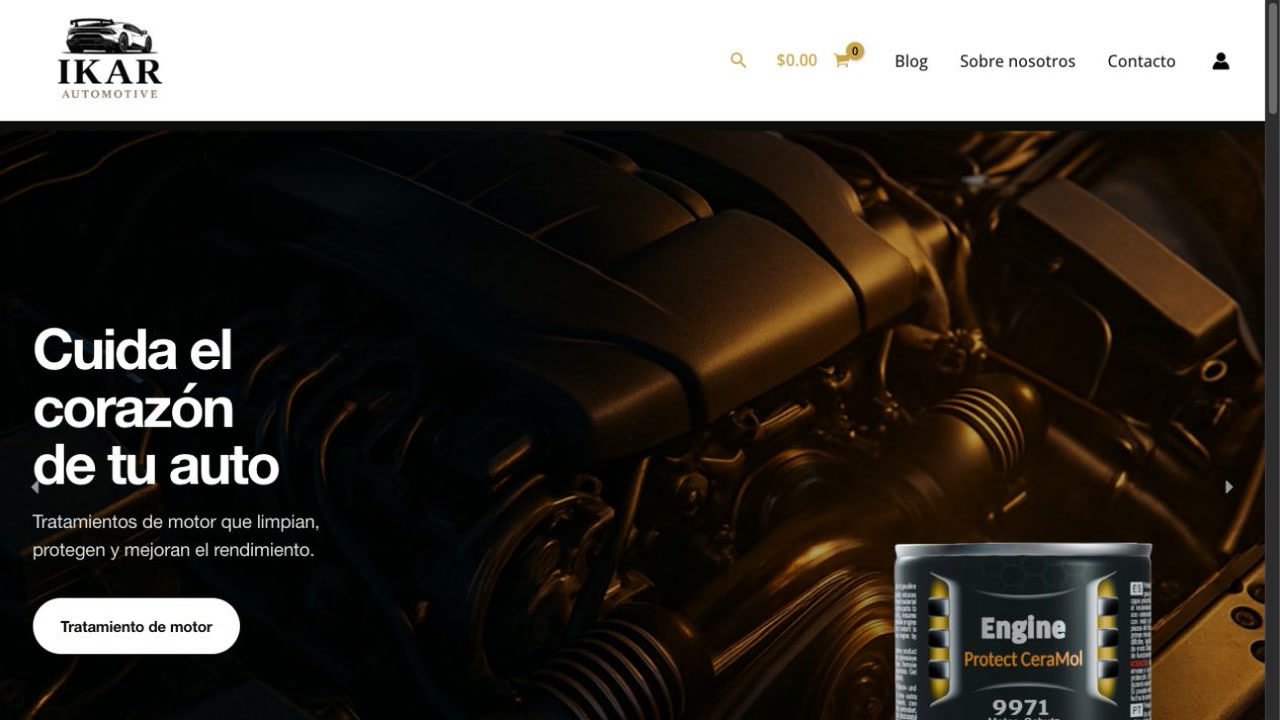Screen dimensions: 1280x720
Task: Go to previous slide arrow
Action: point(35,487)
